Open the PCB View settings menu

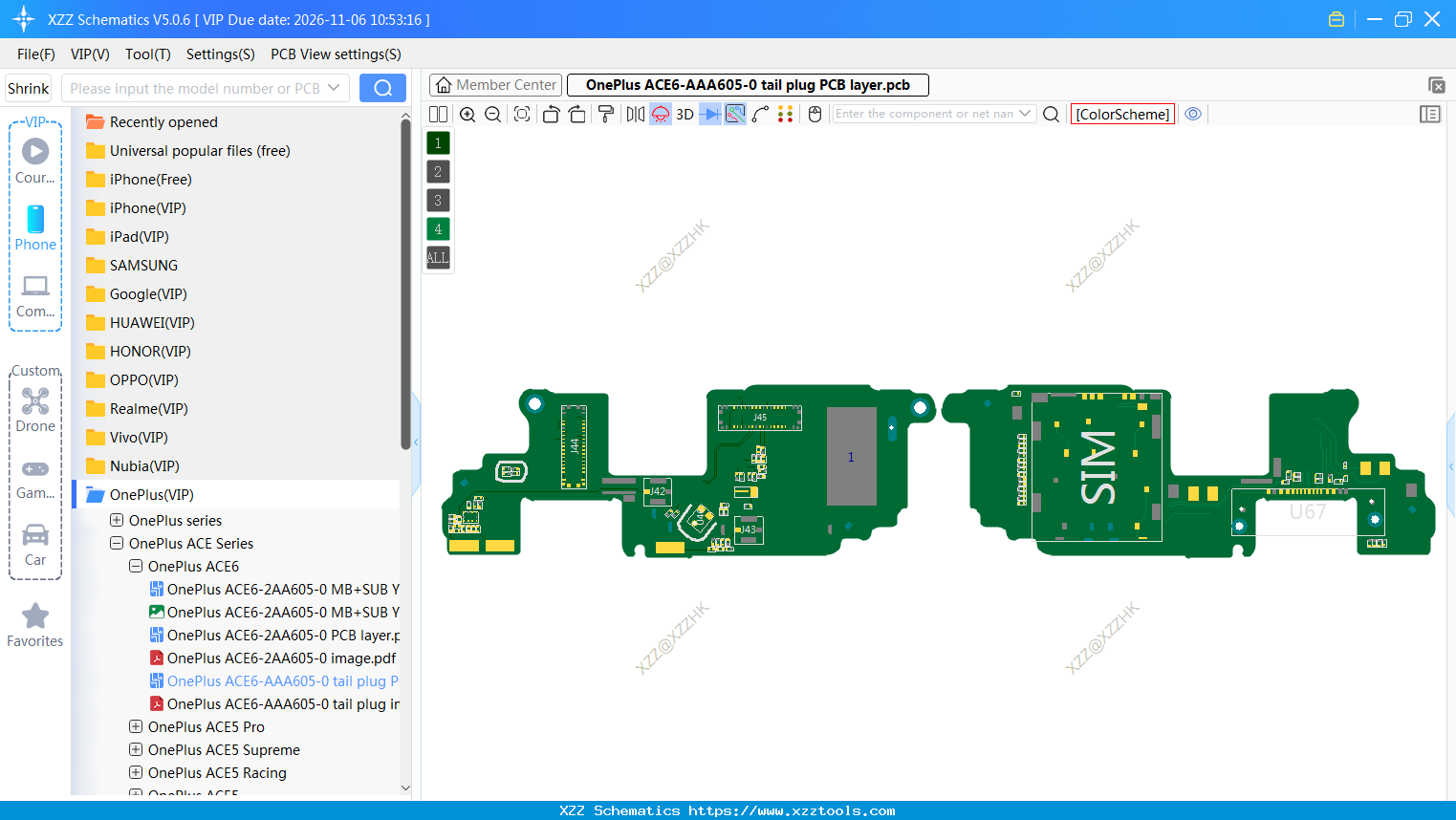pos(336,54)
